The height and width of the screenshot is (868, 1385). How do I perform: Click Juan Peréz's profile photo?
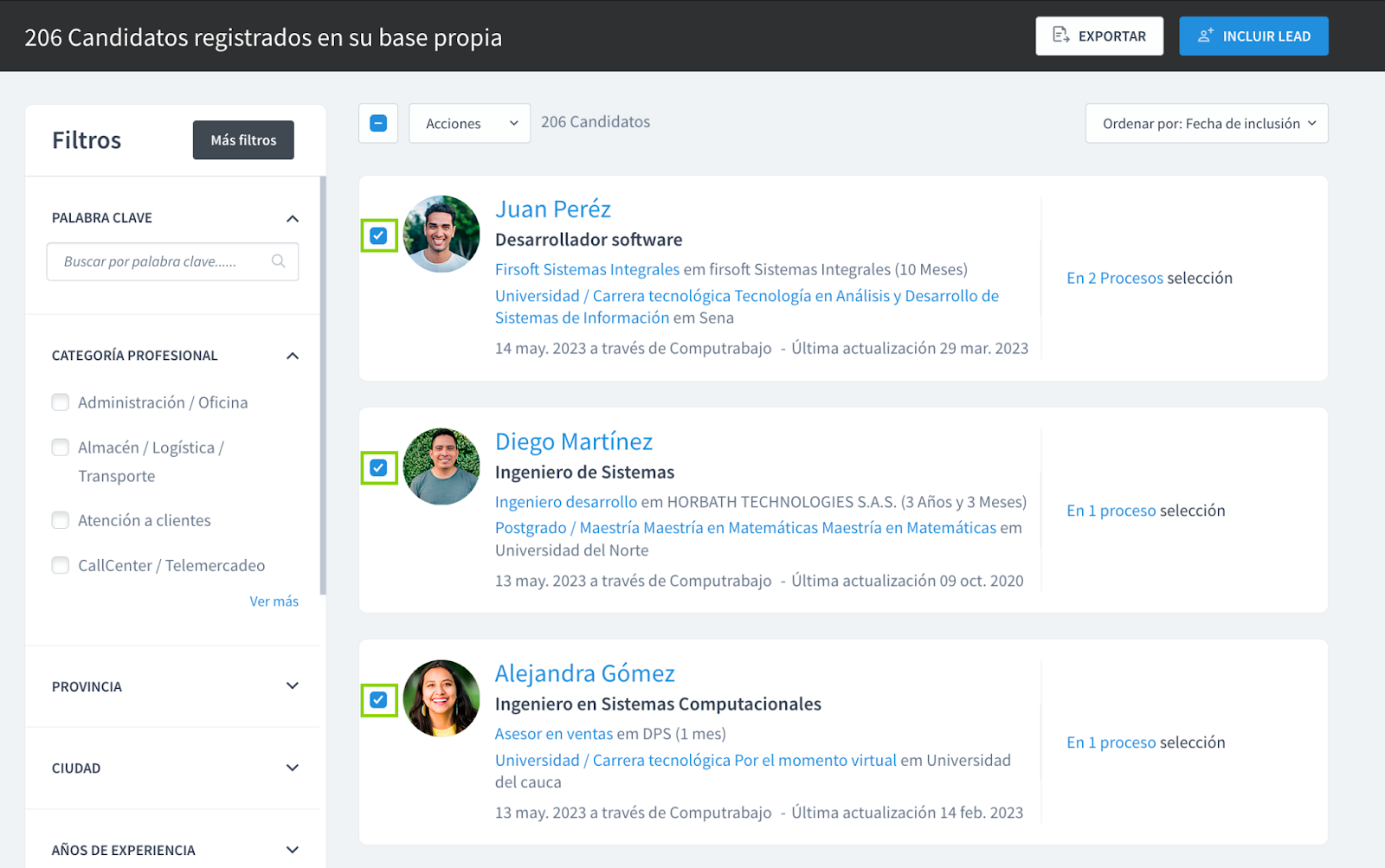(441, 235)
